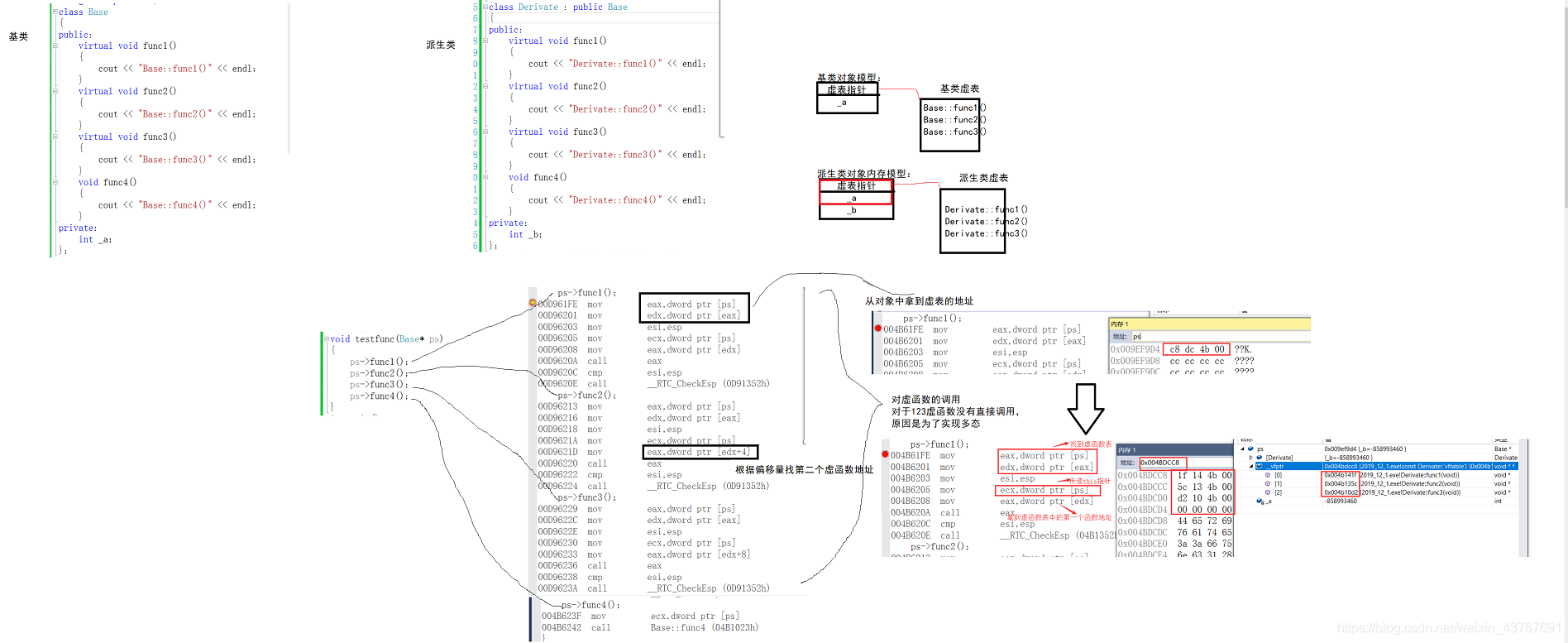This screenshot has width=1568, height=643.
Task: Collapse Base virtual void func1 block
Action: coord(55,46)
